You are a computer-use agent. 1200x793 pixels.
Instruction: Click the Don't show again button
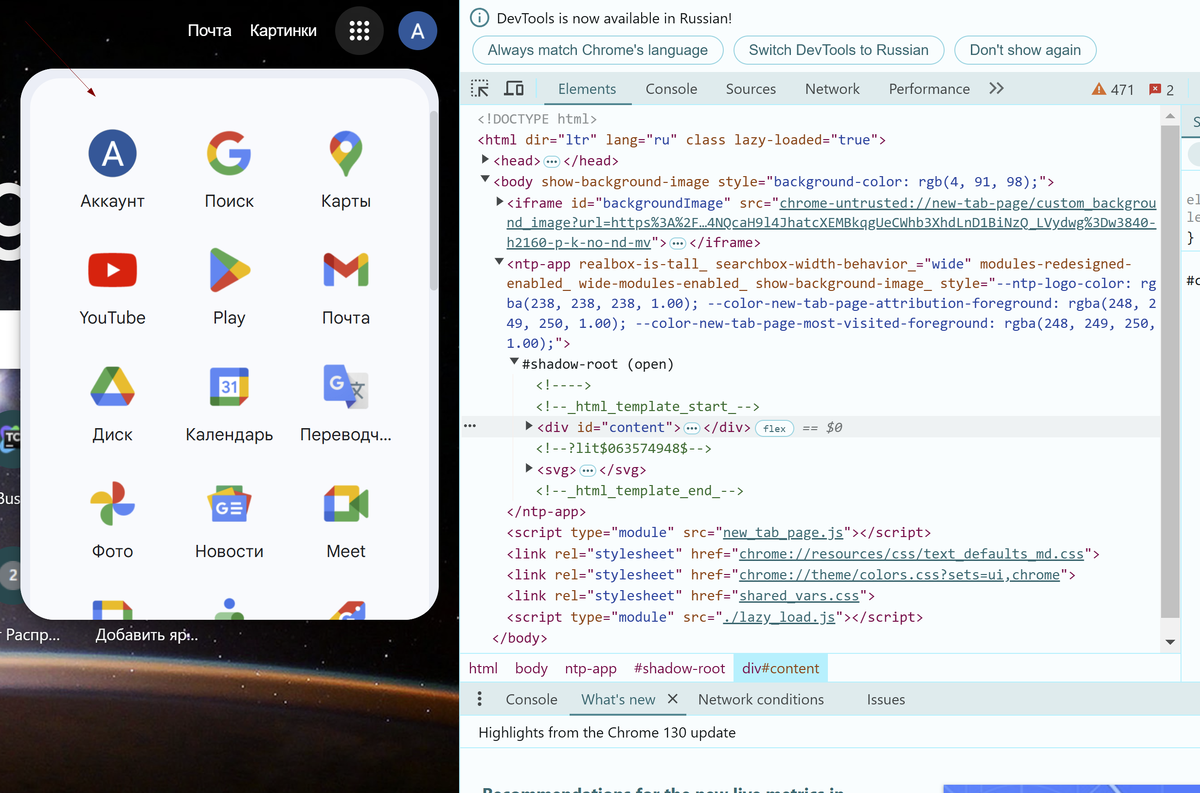pos(1025,50)
